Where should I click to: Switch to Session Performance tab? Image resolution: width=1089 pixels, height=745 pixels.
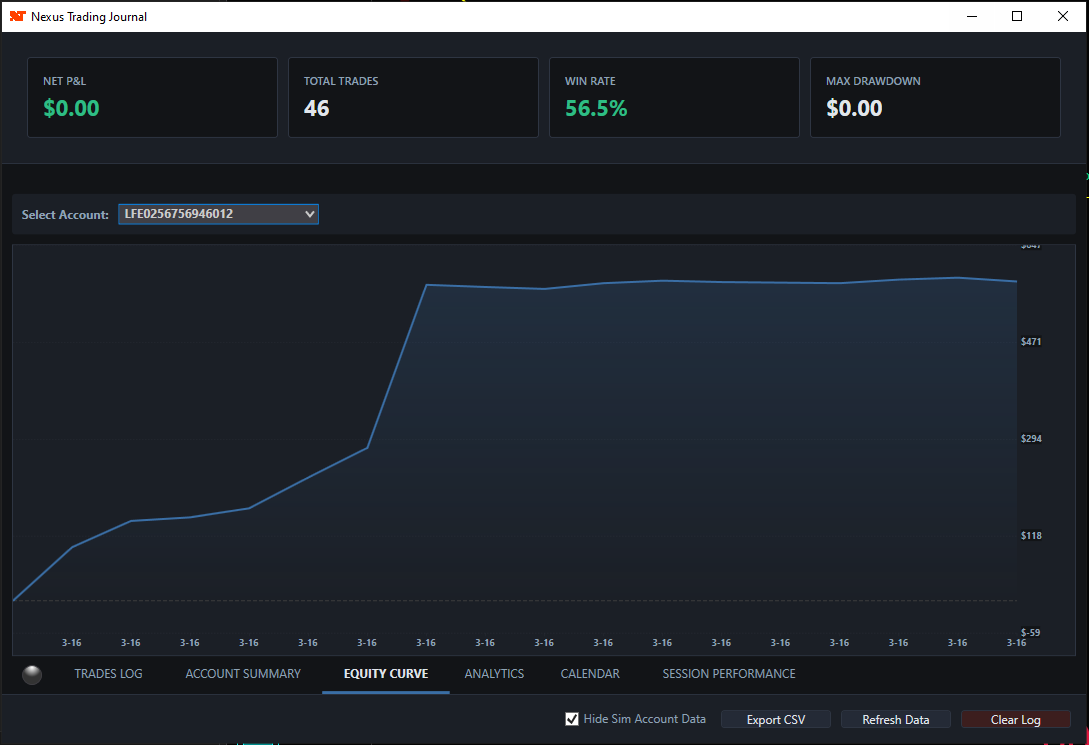[x=728, y=673]
